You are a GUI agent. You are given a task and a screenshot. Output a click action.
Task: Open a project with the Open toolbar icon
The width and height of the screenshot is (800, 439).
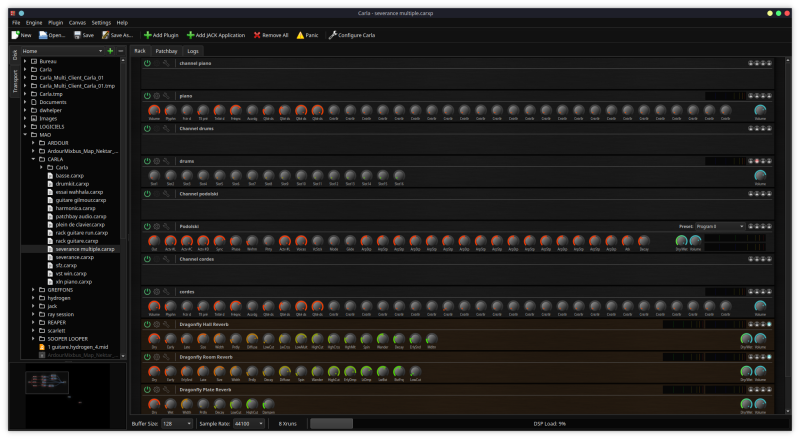[x=43, y=35]
